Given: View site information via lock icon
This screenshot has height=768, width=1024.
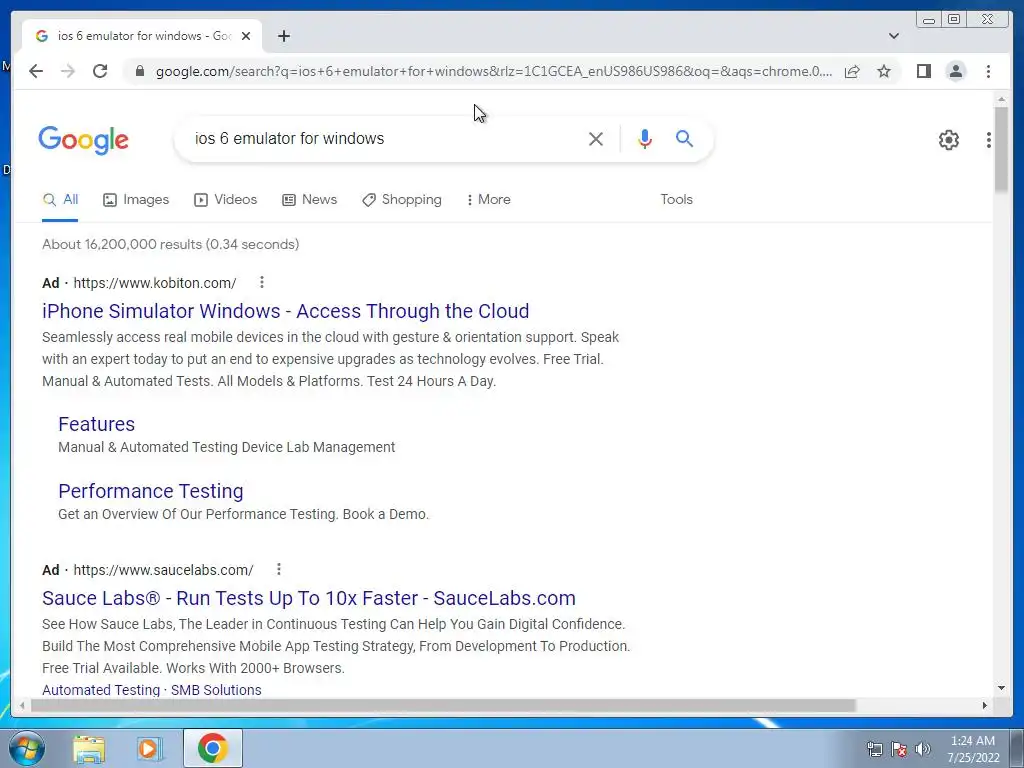Looking at the screenshot, I should (140, 71).
